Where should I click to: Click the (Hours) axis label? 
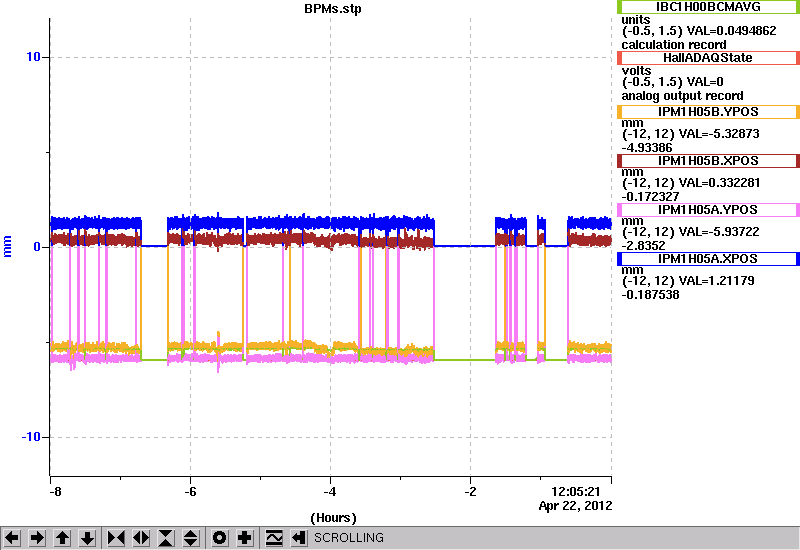[333, 518]
